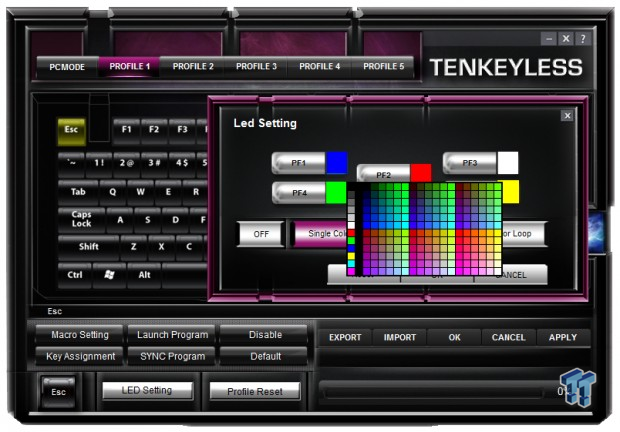
Task: Switch to PCMODE tab
Action: pos(67,66)
